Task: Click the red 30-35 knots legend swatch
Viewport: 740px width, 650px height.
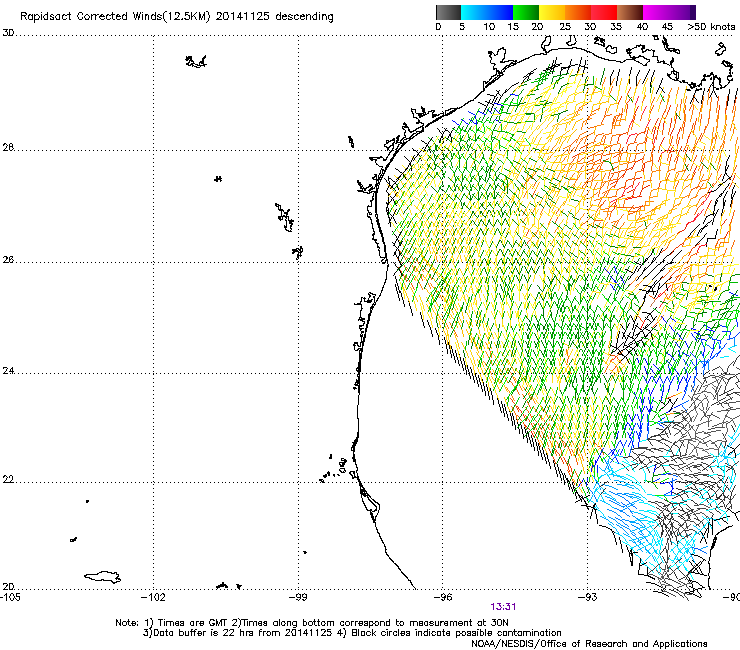Action: [x=604, y=12]
